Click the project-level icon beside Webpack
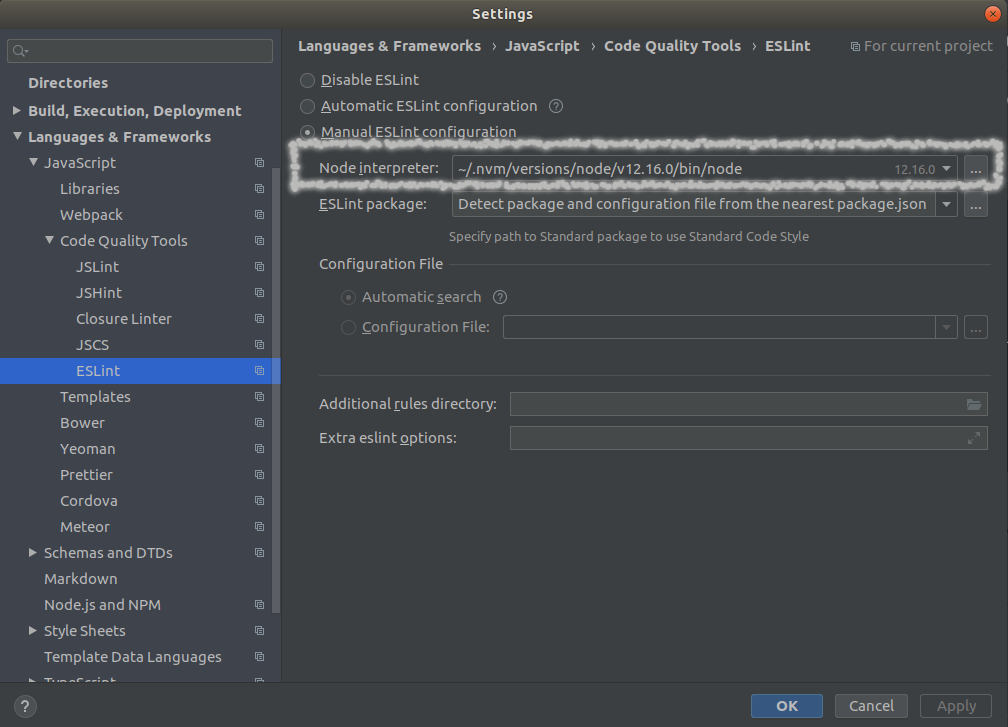 (x=260, y=215)
